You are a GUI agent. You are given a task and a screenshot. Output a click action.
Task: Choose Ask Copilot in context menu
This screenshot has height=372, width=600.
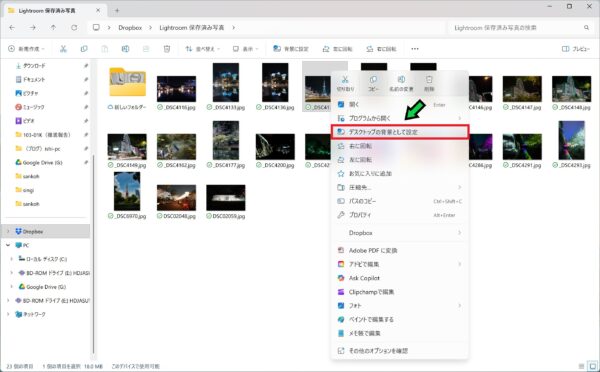pos(400,278)
